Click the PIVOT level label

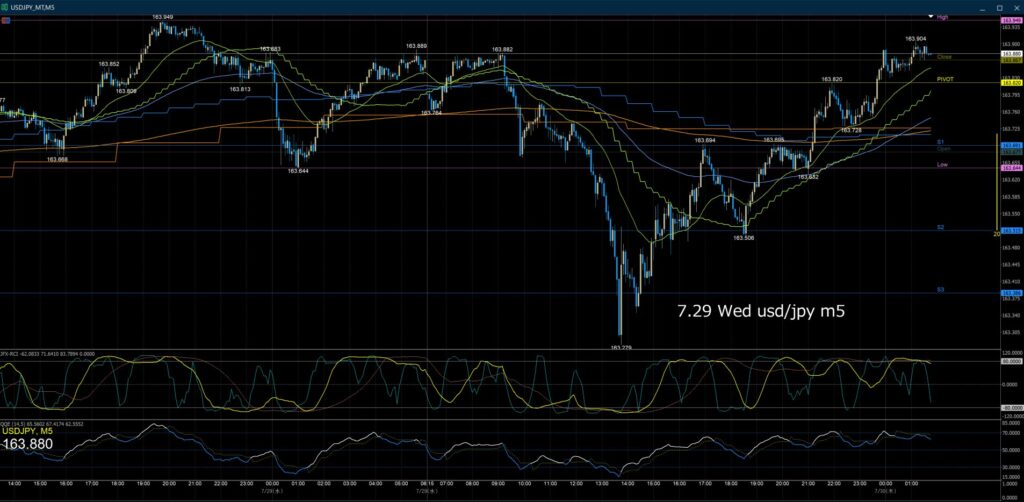[x=945, y=79]
